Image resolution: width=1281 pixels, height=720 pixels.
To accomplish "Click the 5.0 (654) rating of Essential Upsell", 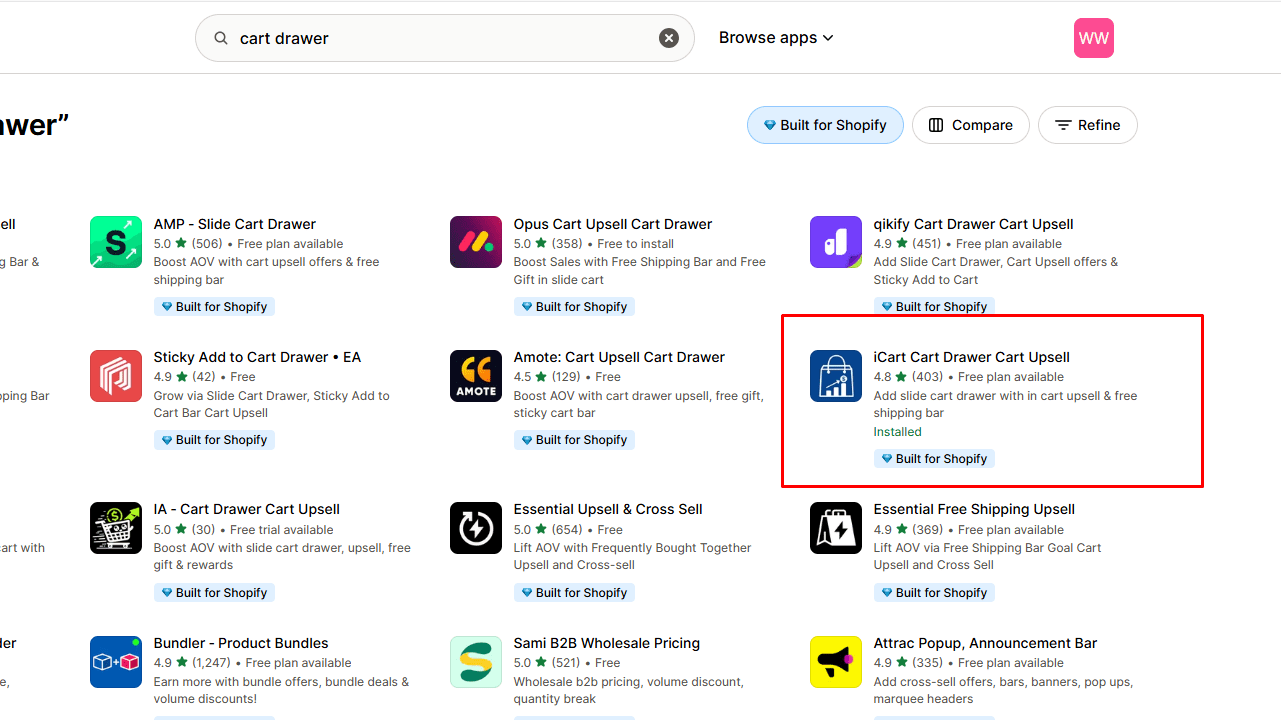I will (x=549, y=530).
